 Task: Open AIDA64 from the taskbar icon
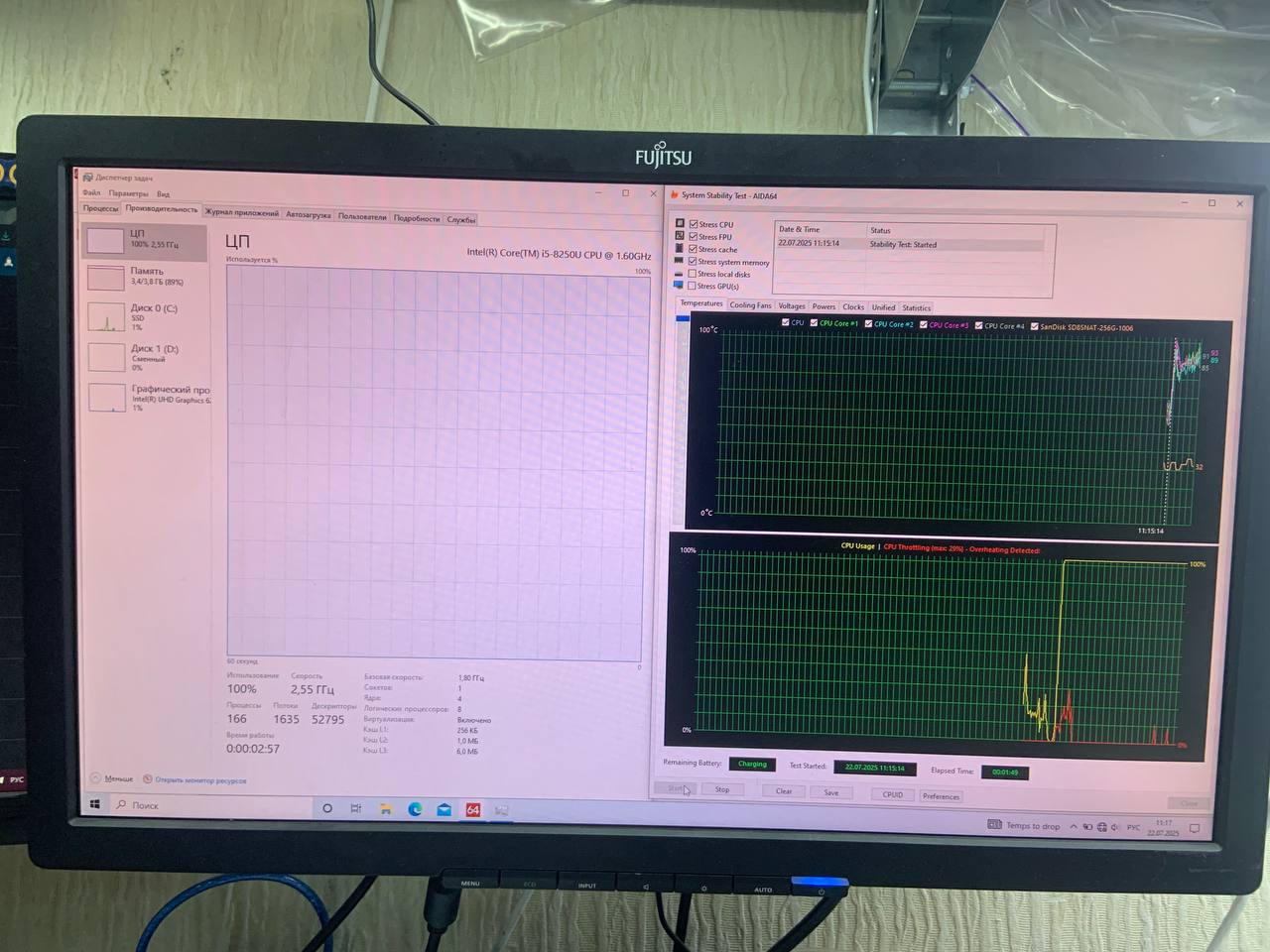pos(473,810)
